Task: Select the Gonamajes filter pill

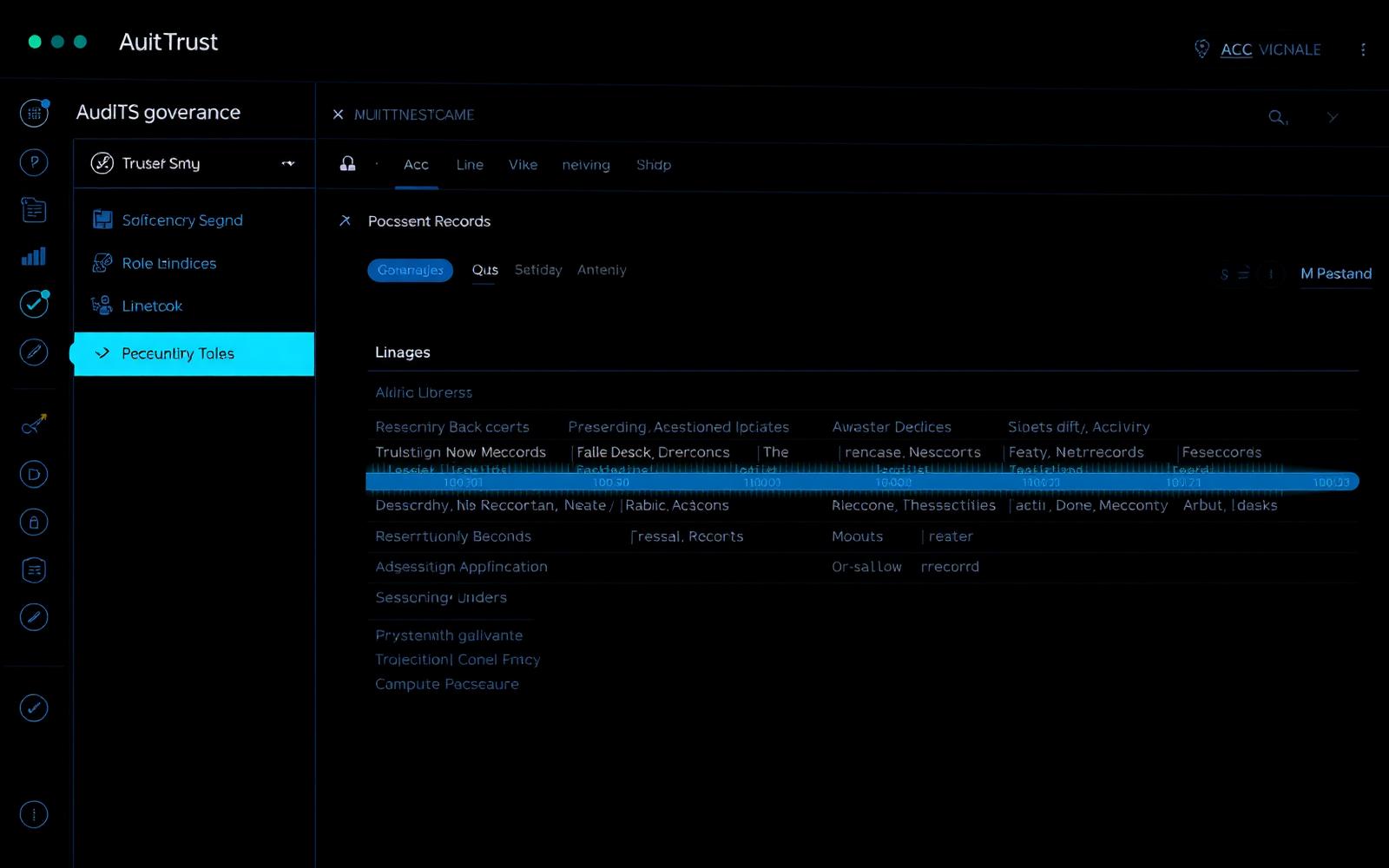Action: (410, 270)
